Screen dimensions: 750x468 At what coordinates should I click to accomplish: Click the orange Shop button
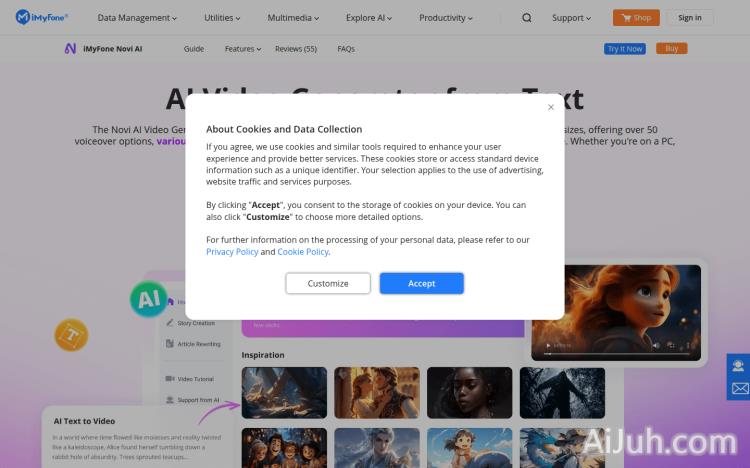pos(636,17)
